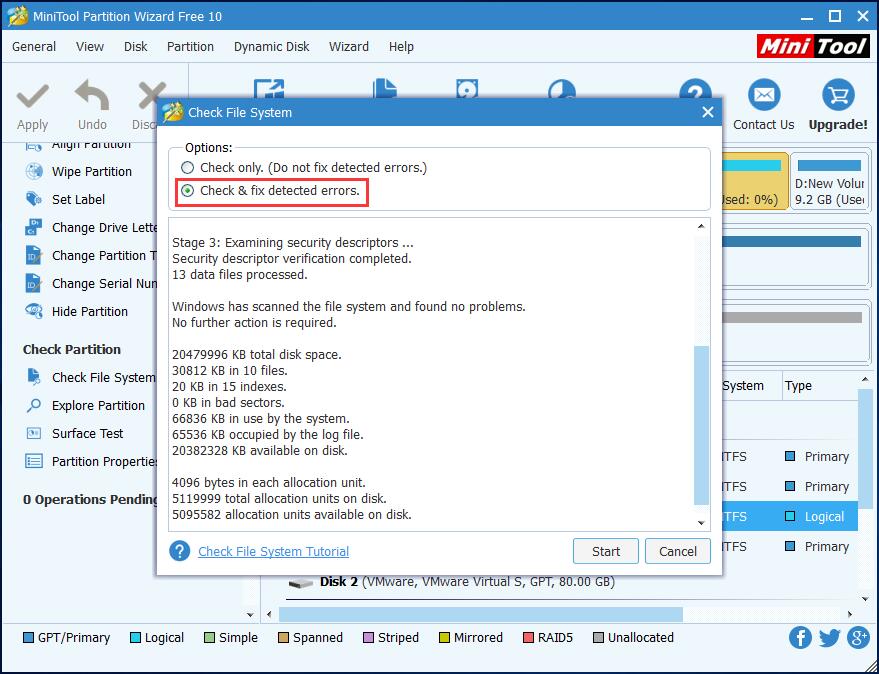Click Surface Test text
879x674 pixels.
point(87,433)
